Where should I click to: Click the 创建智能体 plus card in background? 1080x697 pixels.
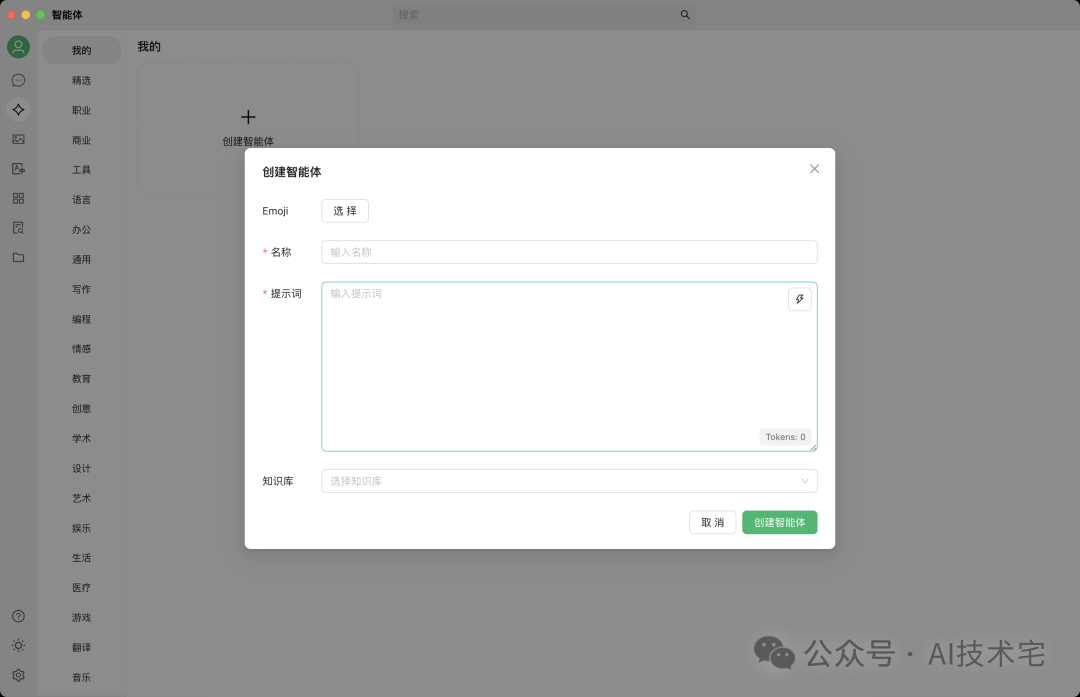248,128
